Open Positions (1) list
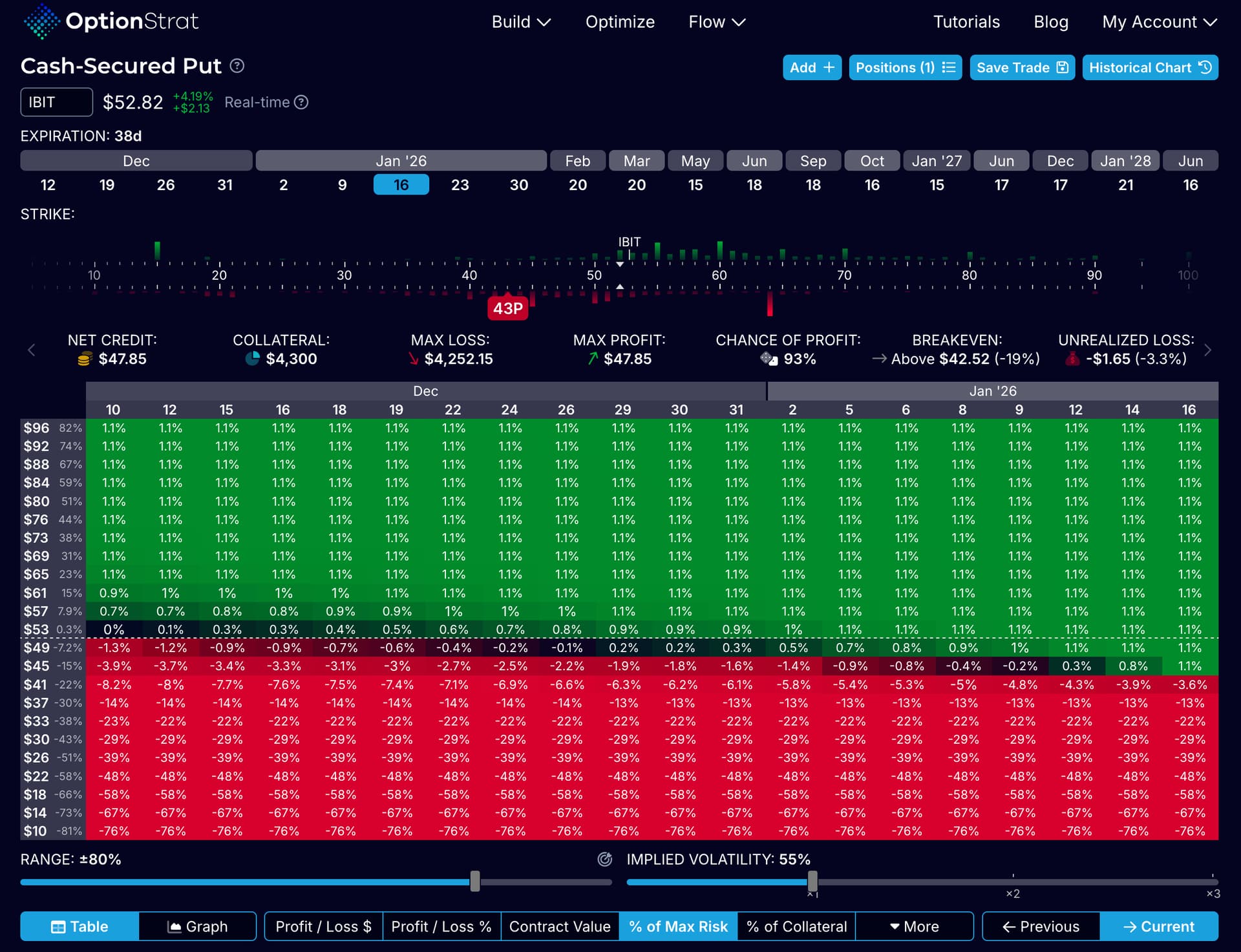Screen dimensions: 1241x952 coord(904,68)
